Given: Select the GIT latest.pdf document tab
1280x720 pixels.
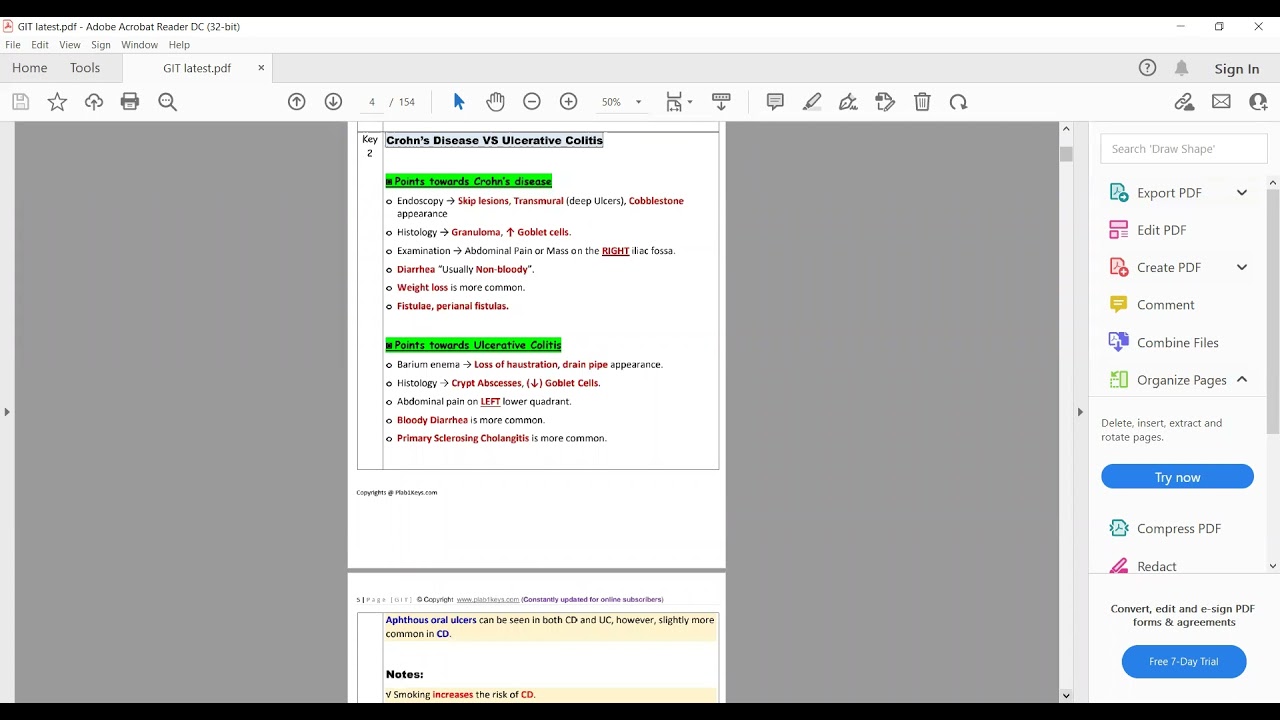Looking at the screenshot, I should (x=197, y=68).
